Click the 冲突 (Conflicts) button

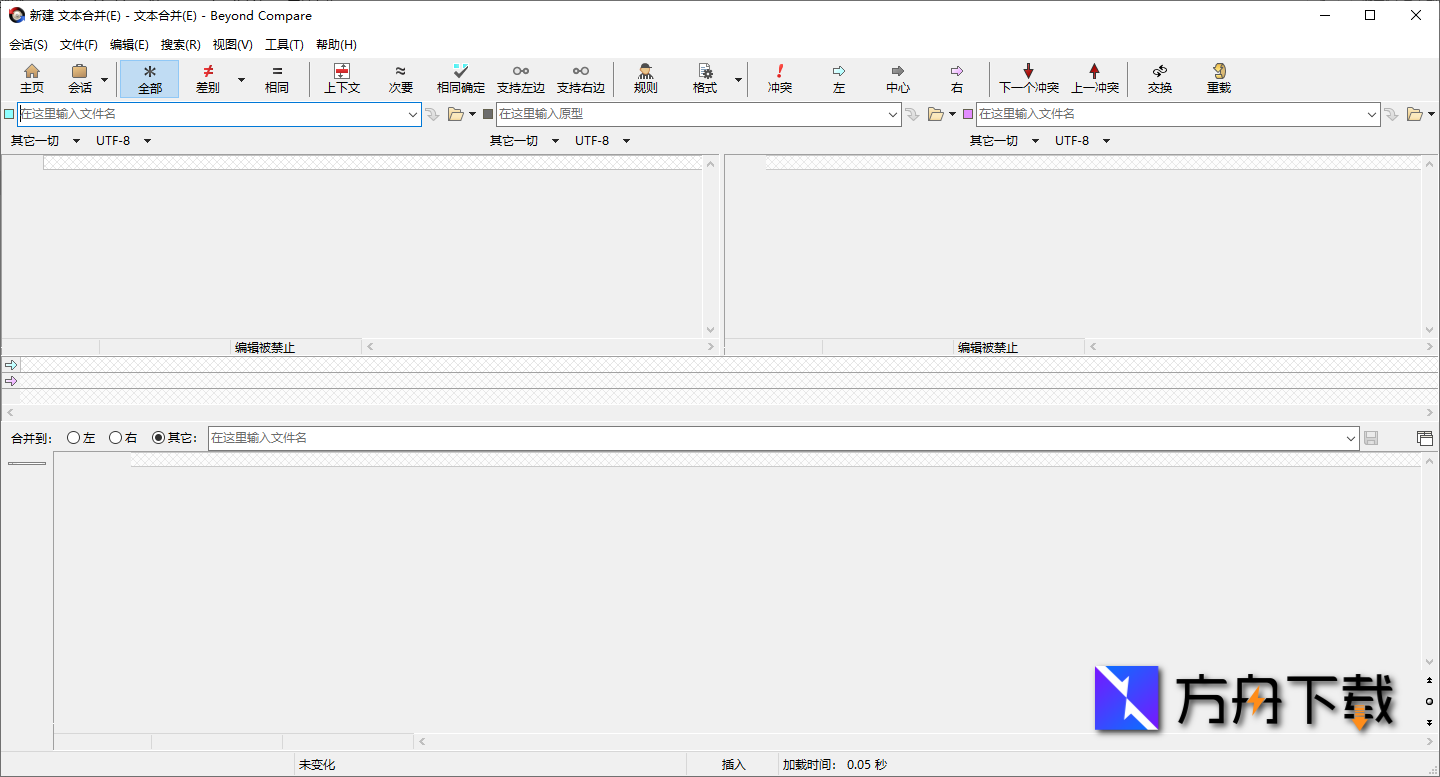(779, 78)
